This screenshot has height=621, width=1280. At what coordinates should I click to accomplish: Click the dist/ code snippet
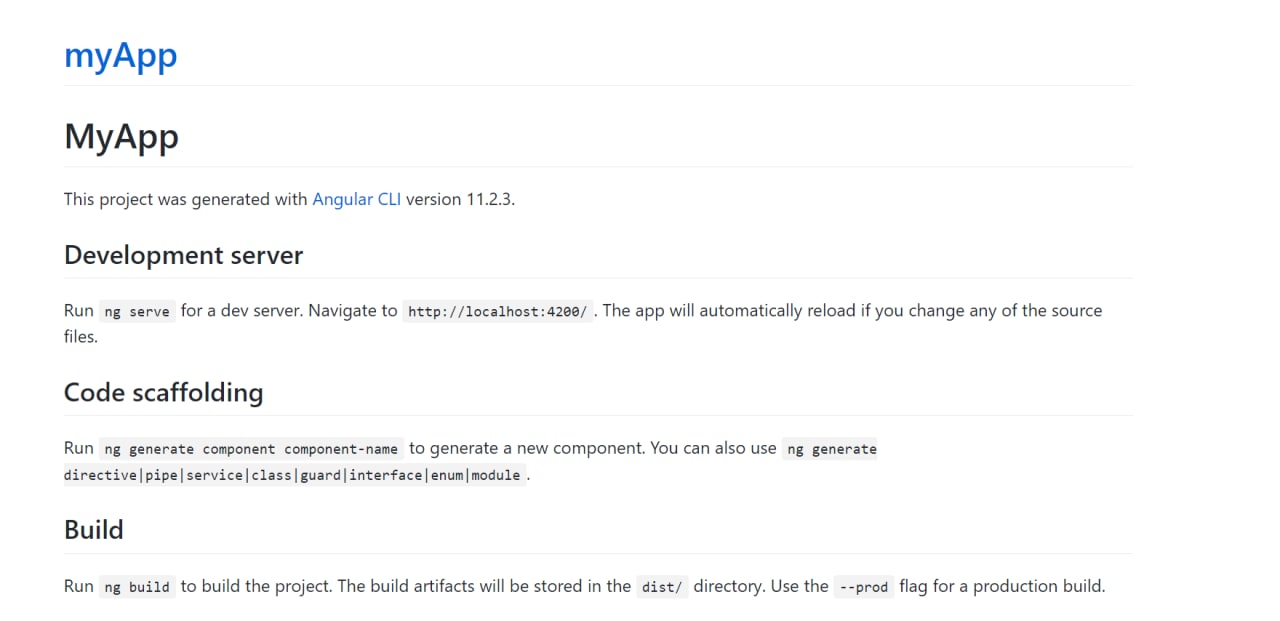tap(662, 587)
